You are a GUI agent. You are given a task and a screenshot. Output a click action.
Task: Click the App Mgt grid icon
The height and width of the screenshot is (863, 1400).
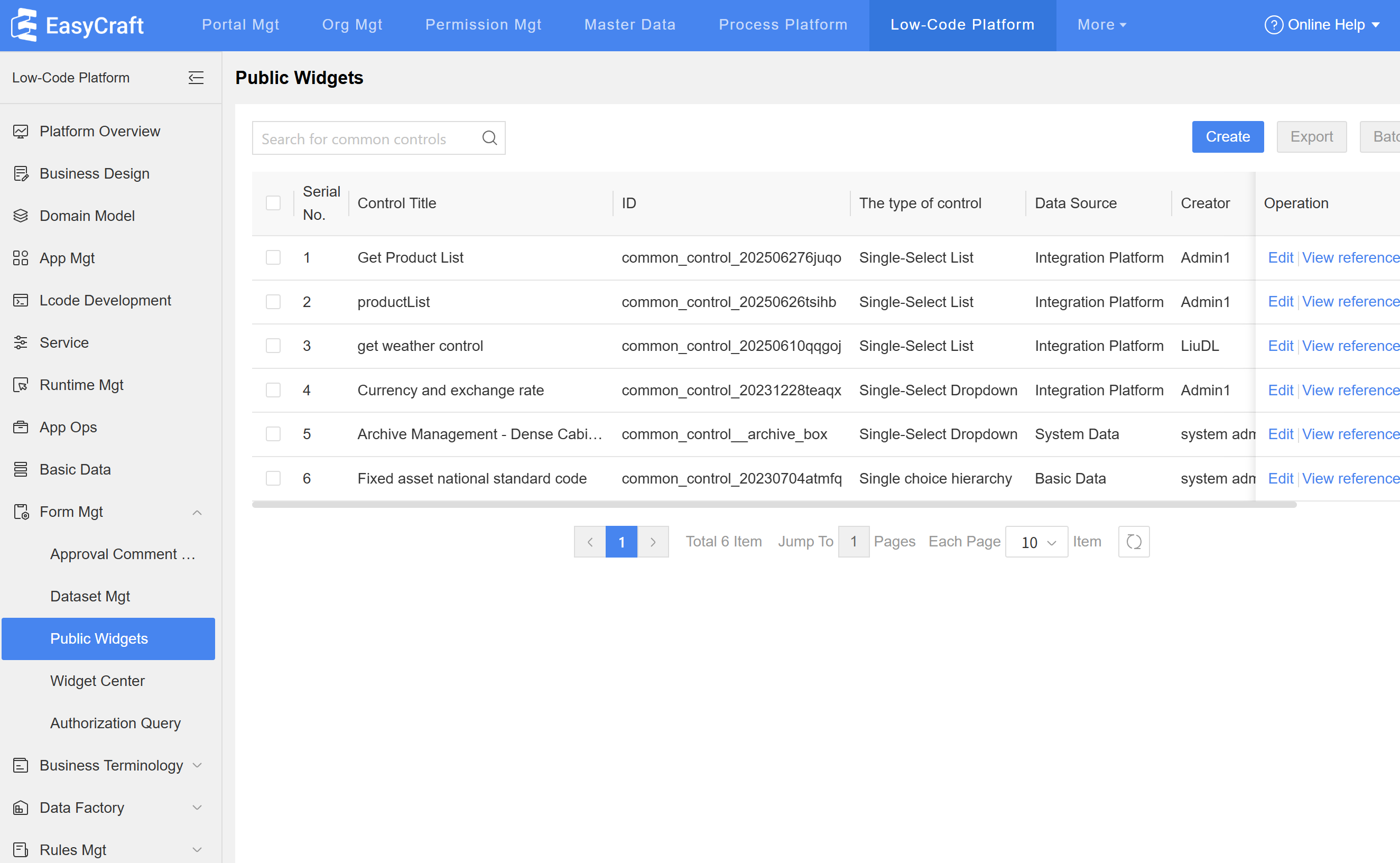pyautogui.click(x=21, y=258)
